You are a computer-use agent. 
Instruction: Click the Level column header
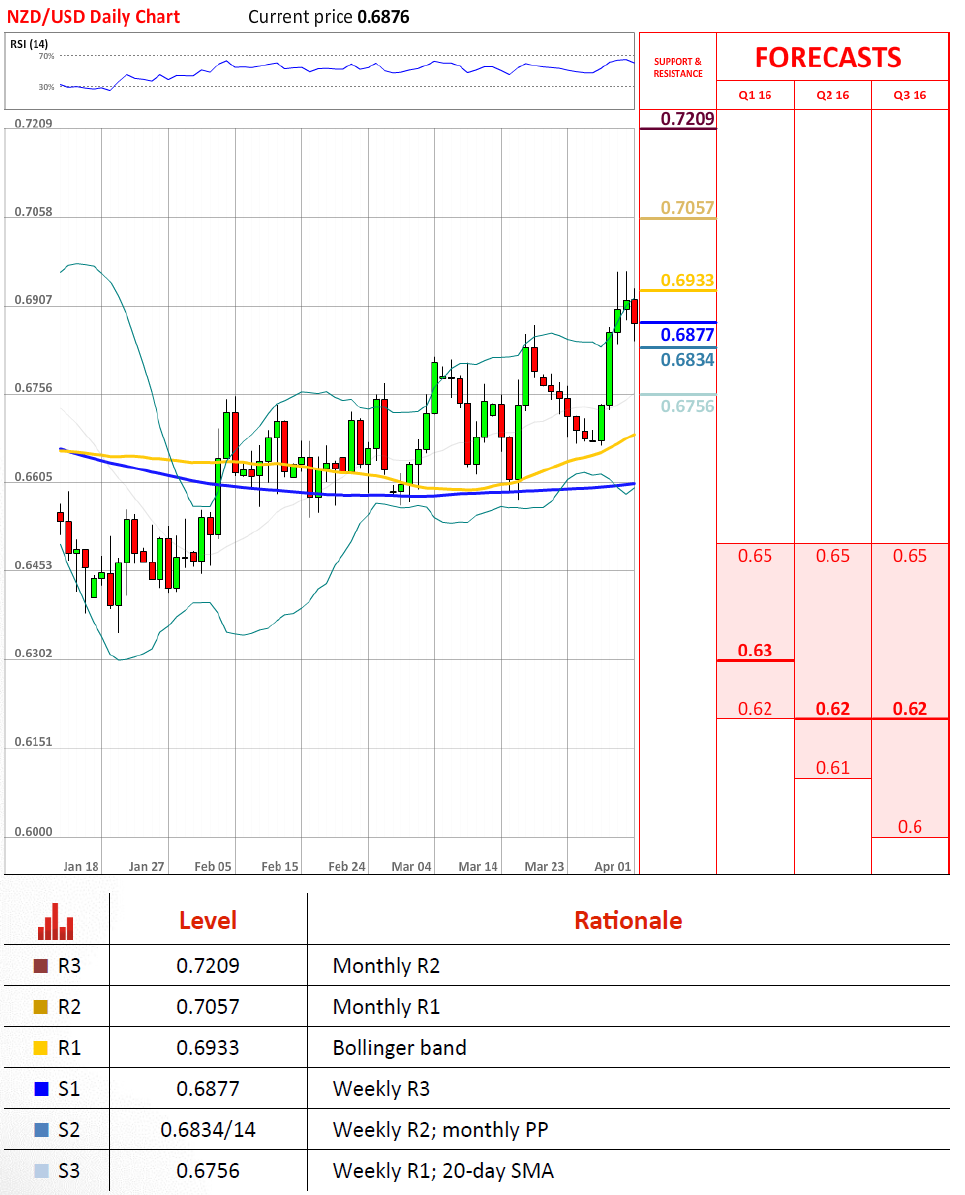click(207, 921)
